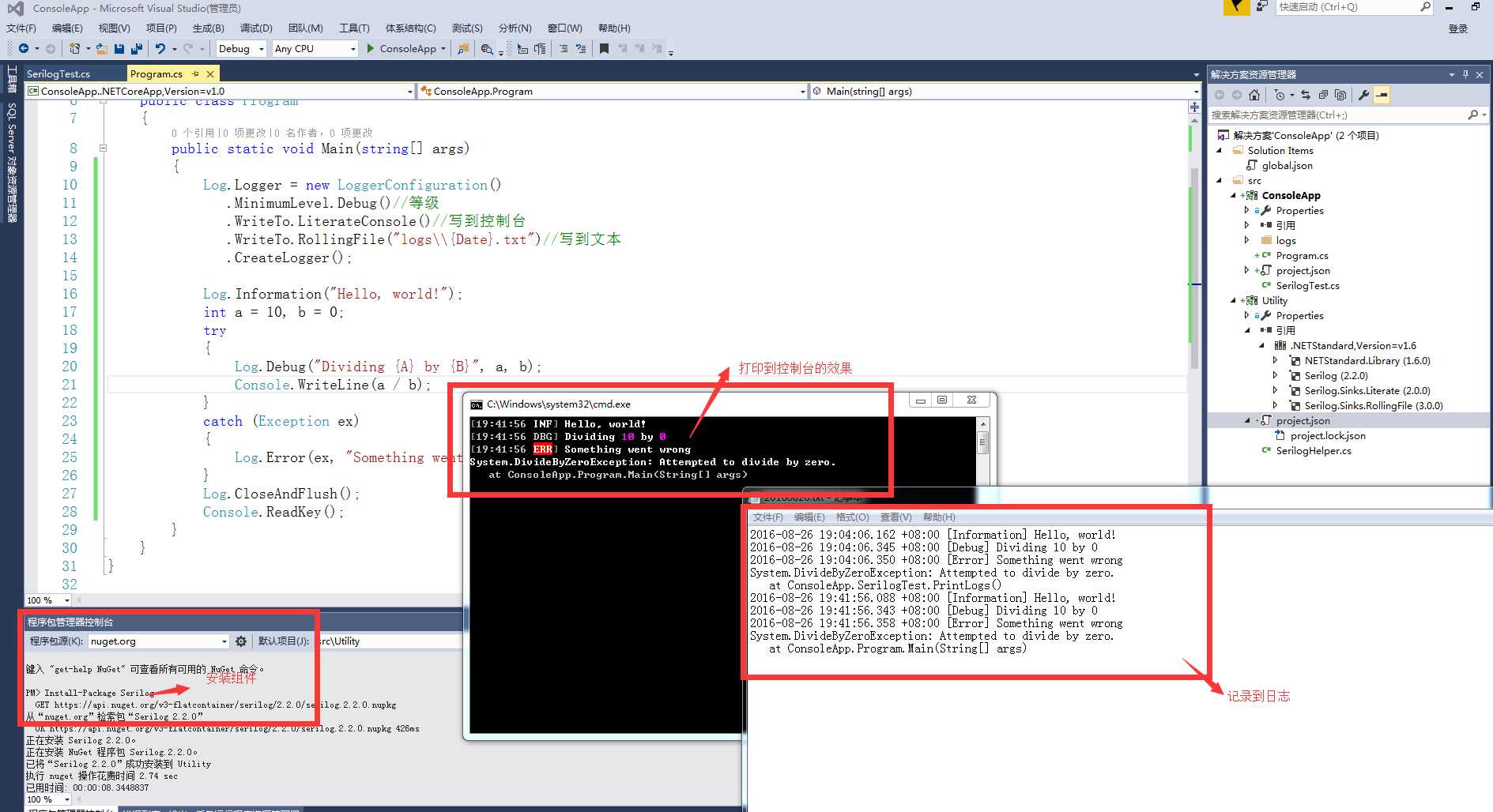Click the Properties wrench icon in Solution Explorer
The height and width of the screenshot is (812, 1493).
click(1363, 95)
